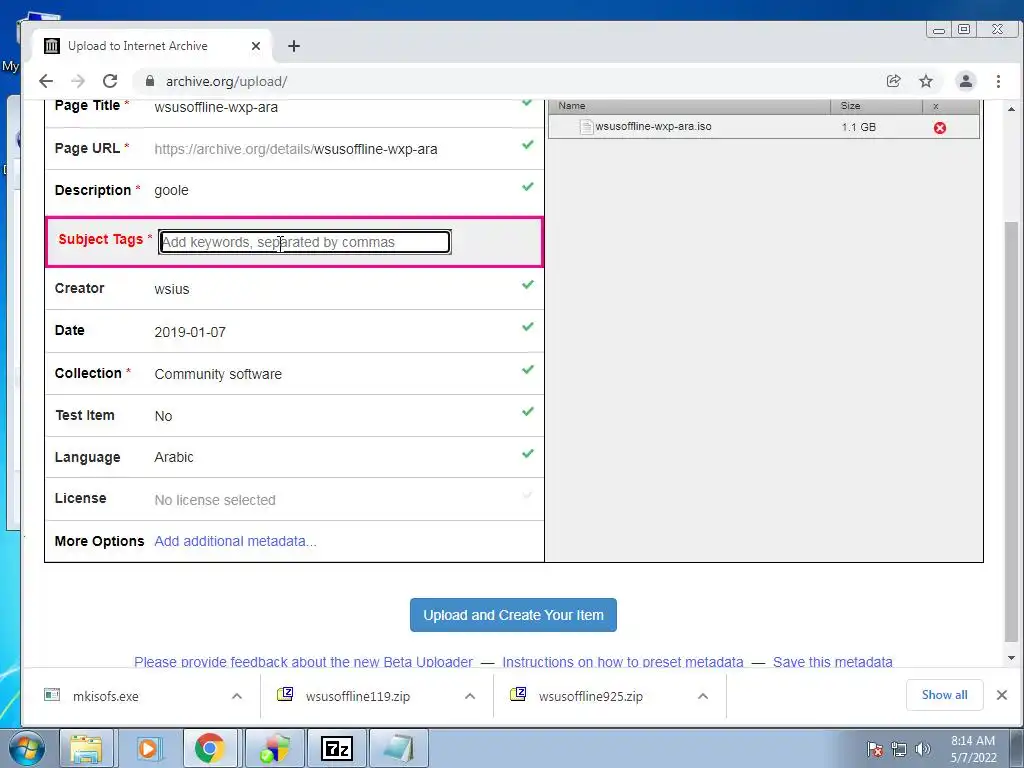
Task: Click the 1.1 GB file size cell
Action: point(859,127)
